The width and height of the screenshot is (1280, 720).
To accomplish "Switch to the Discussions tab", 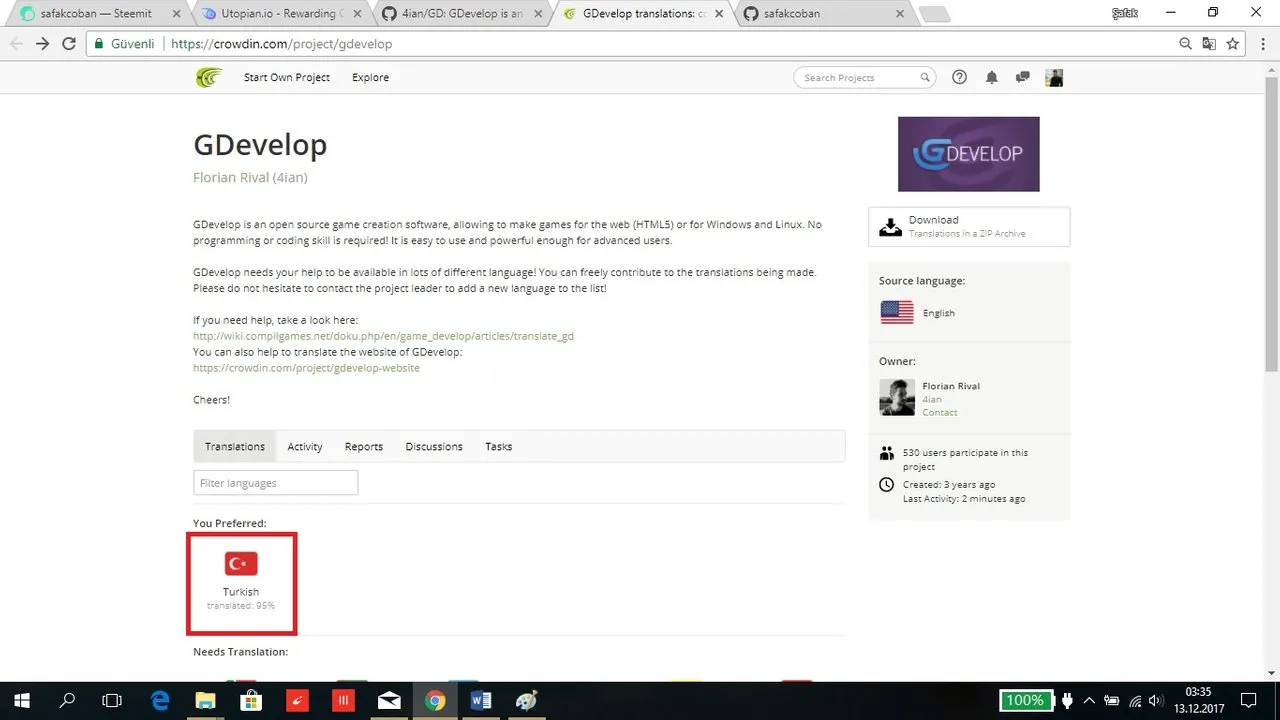I will (x=434, y=446).
